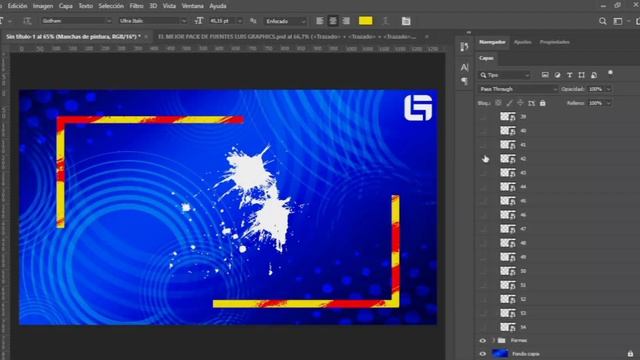Image resolution: width=640 pixels, height=360 pixels.
Task: Select the Navegador panel tab
Action: coord(492,42)
